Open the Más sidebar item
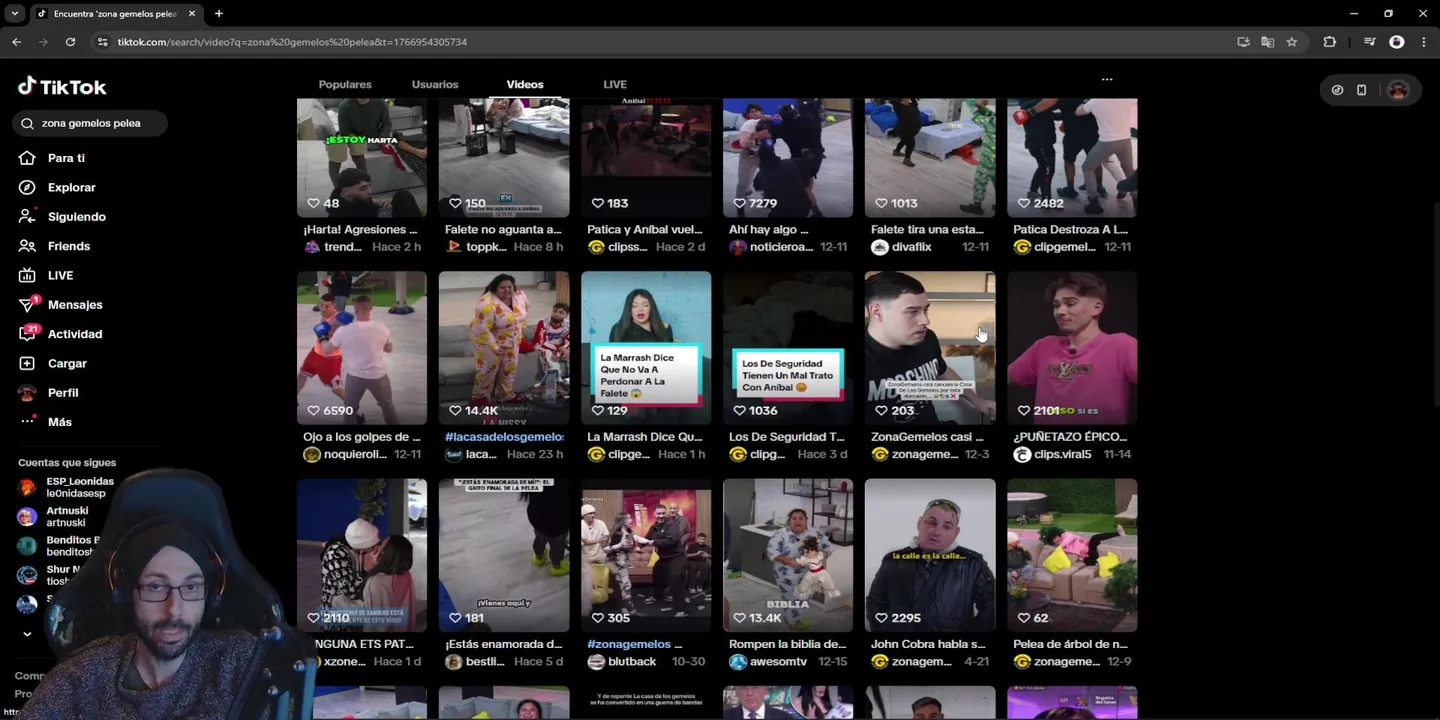 point(60,422)
